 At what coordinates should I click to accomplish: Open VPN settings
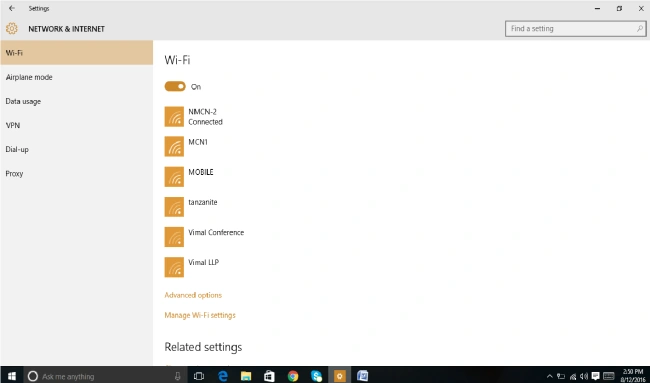(x=77, y=125)
